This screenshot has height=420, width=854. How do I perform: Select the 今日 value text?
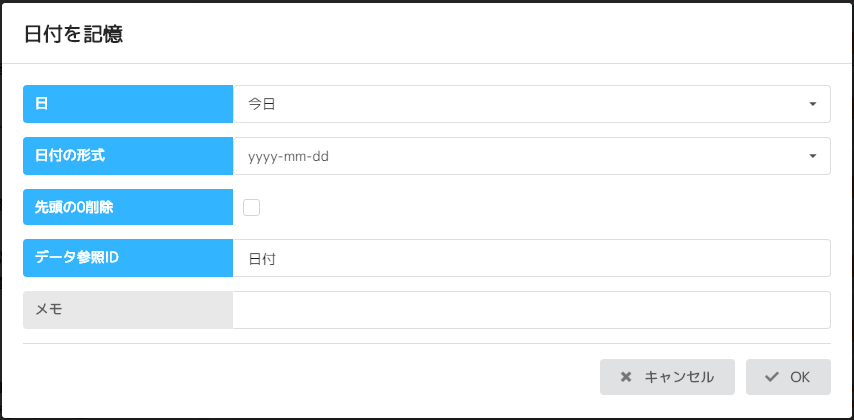click(262, 104)
